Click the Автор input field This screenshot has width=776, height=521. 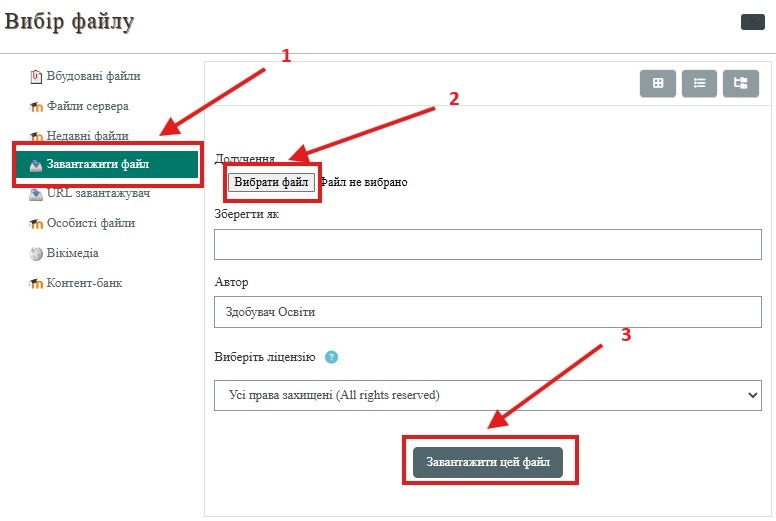pos(487,312)
